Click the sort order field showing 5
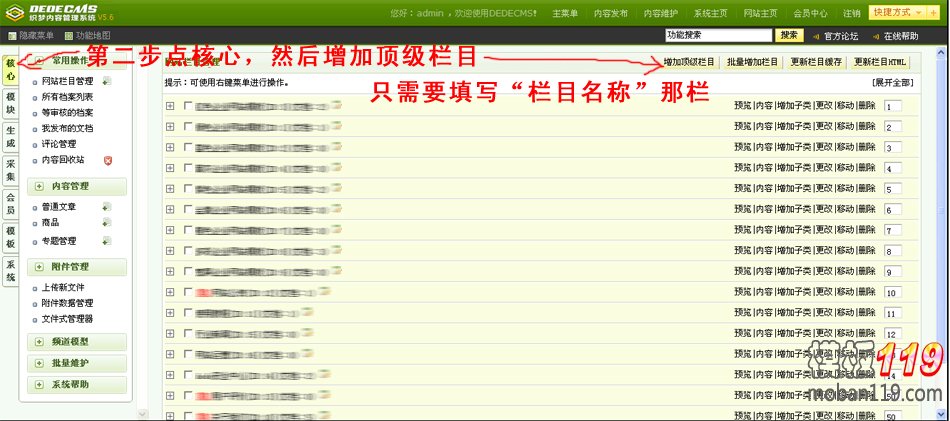Image resolution: width=950 pixels, height=421 pixels. 893,190
